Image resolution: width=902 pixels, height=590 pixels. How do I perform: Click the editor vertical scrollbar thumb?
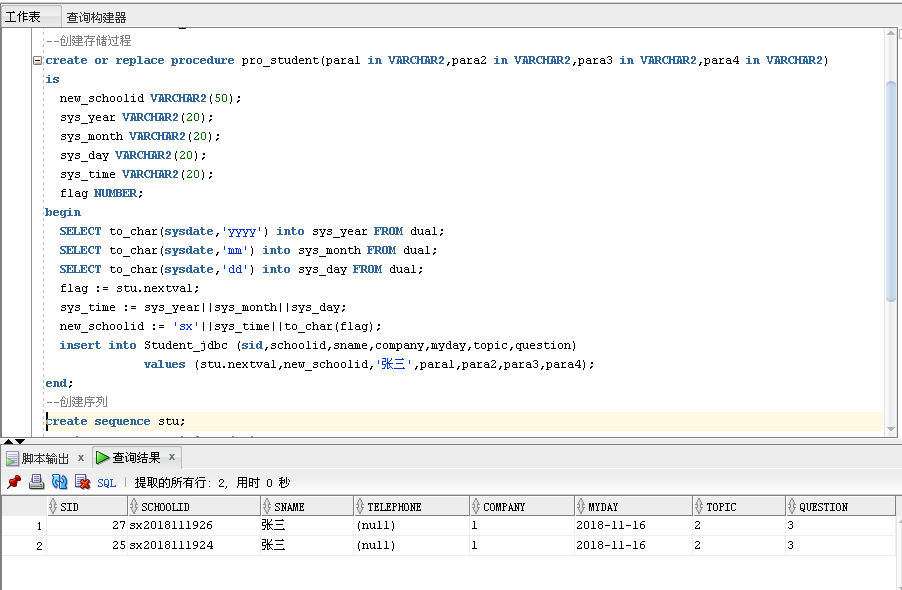pyautogui.click(x=890, y=190)
